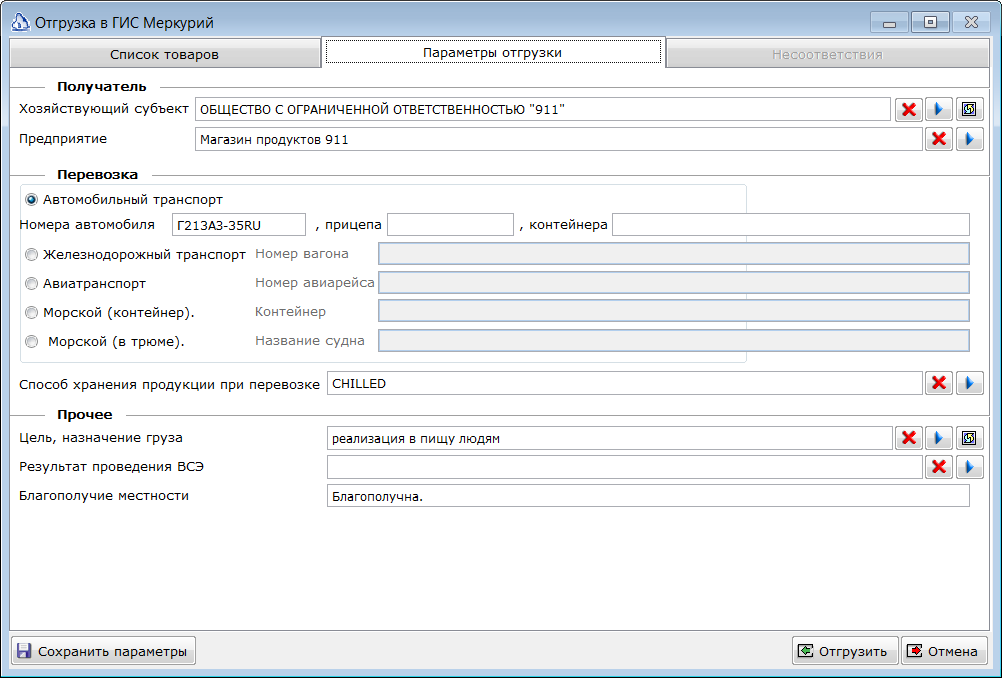
Task: Select Авиатранспорт radio button
Action: point(31,283)
